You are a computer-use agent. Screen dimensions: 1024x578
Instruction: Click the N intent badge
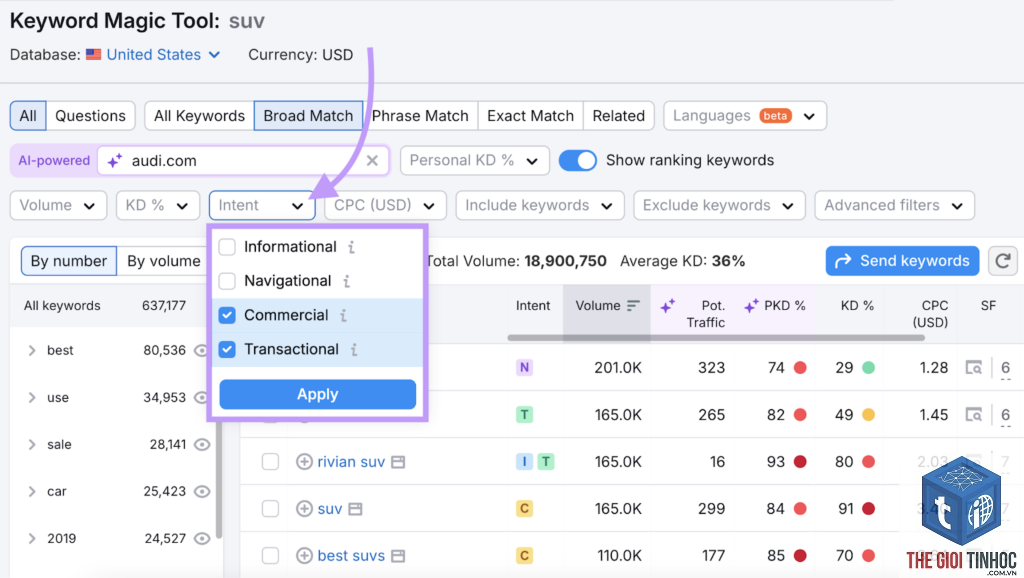[x=524, y=368]
